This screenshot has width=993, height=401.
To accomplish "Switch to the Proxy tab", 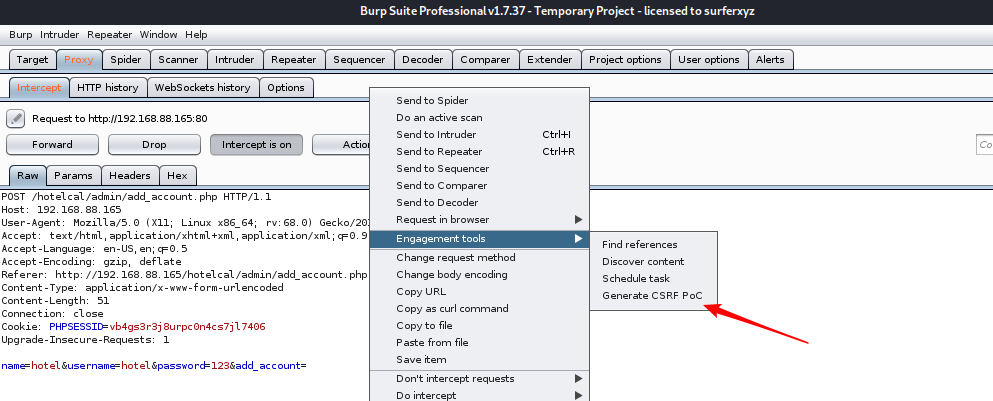I will point(79,60).
